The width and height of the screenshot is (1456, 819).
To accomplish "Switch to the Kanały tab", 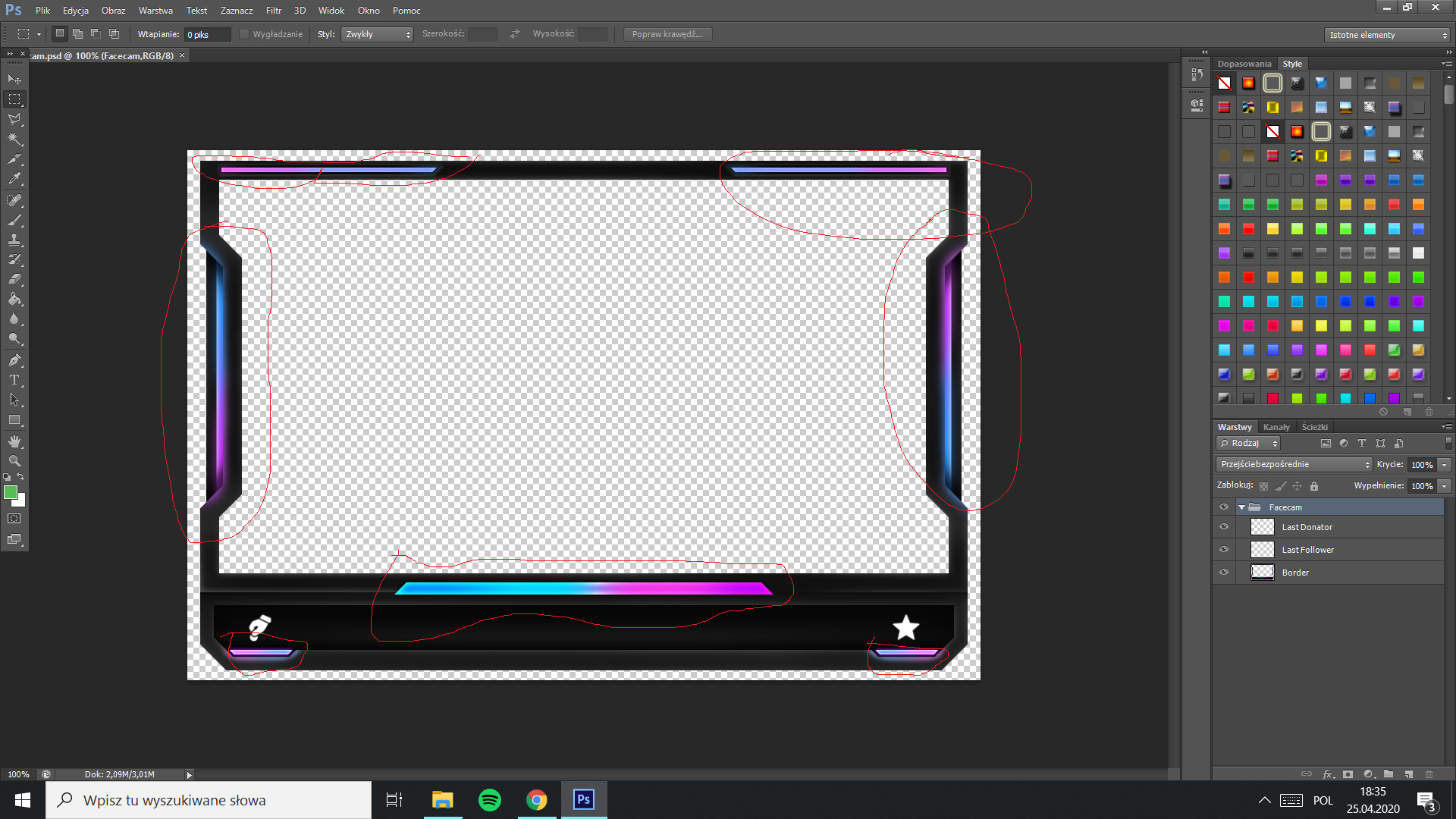I will [x=1276, y=427].
